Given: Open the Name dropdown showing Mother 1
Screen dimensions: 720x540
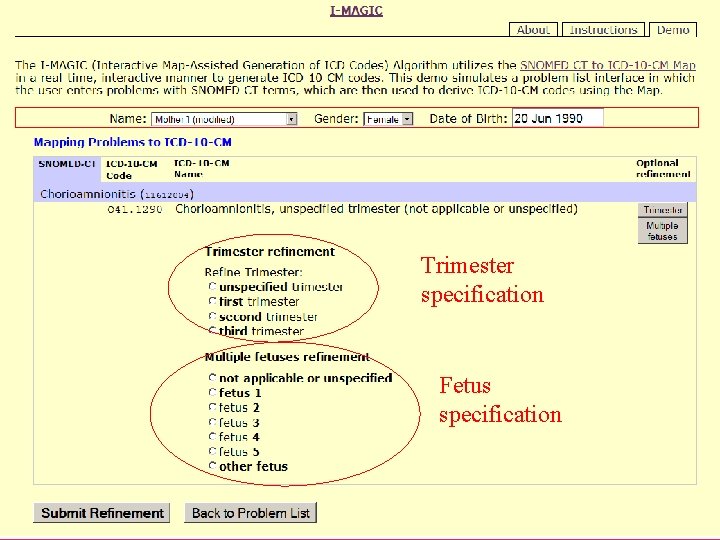Looking at the screenshot, I should point(224,119).
